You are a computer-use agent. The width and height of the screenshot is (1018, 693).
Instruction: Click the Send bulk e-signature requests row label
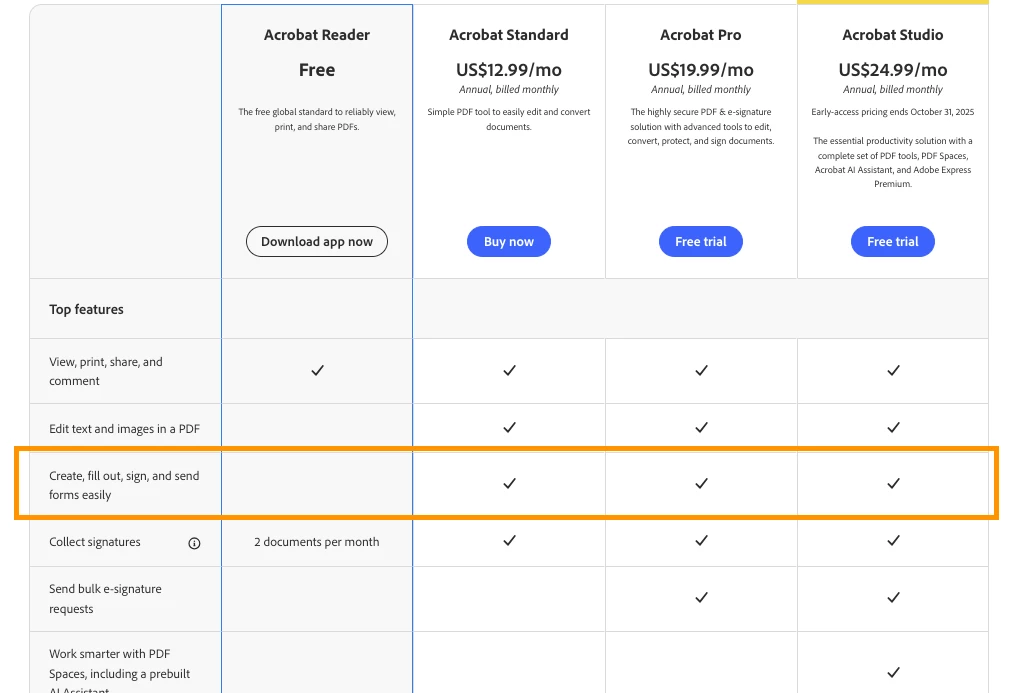[x=105, y=598]
